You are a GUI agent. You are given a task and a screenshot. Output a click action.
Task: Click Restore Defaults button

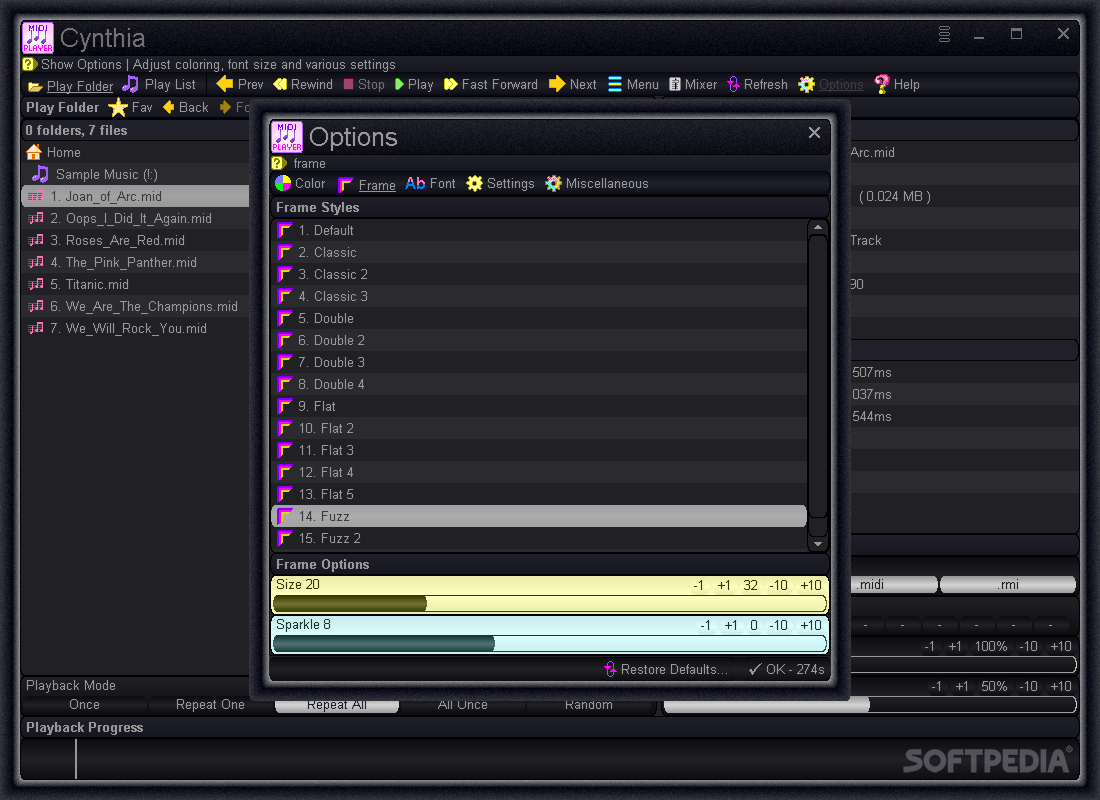pos(666,669)
